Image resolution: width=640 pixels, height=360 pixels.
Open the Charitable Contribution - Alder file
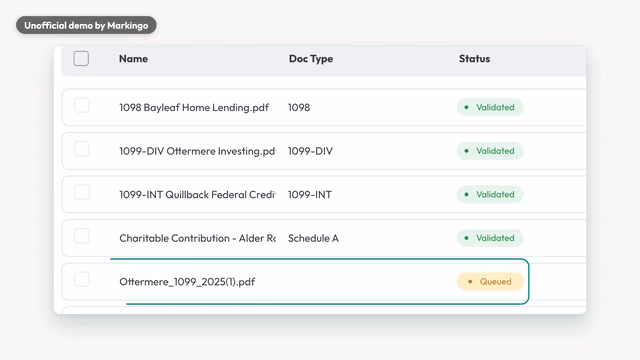click(197, 238)
